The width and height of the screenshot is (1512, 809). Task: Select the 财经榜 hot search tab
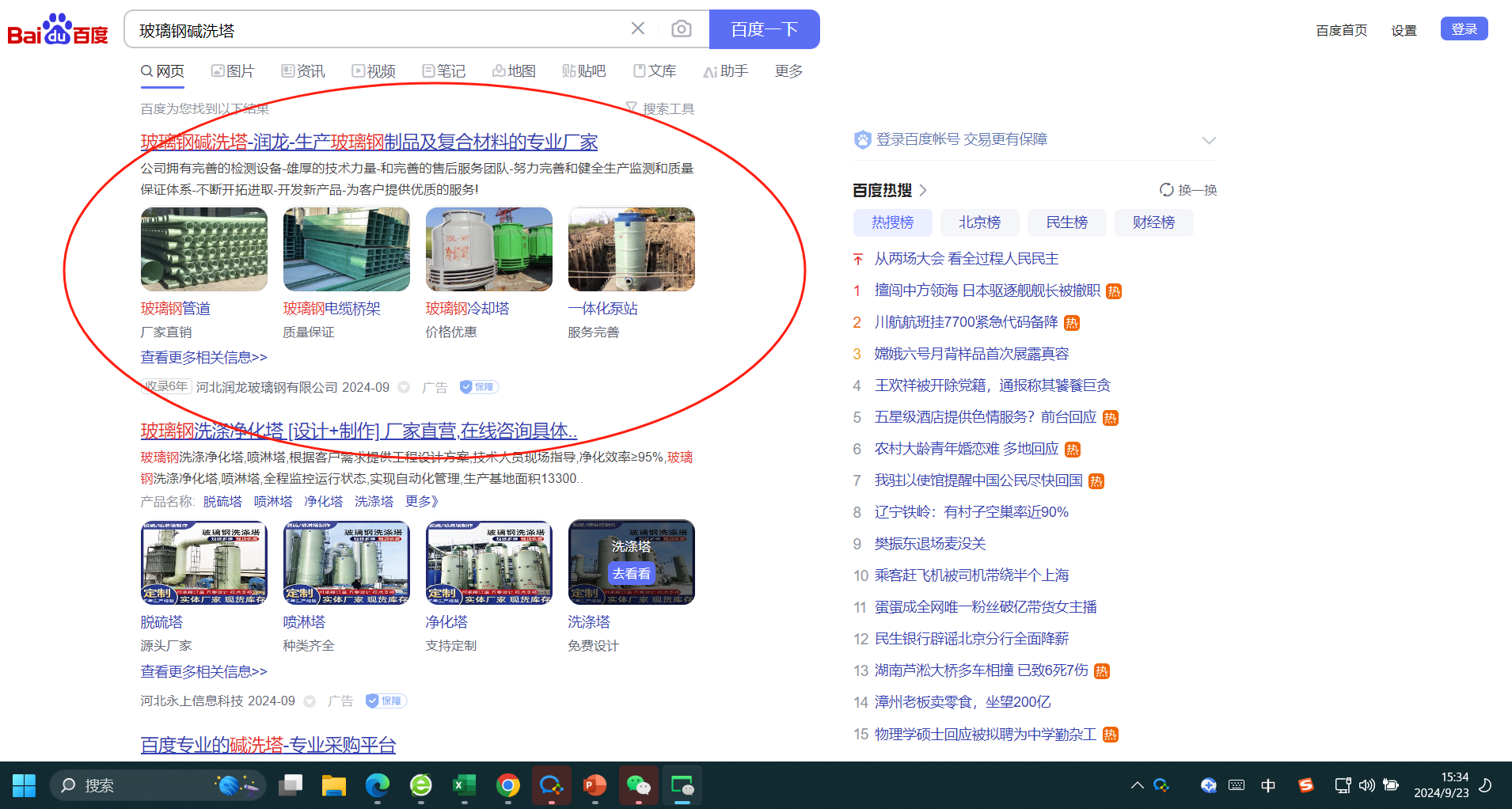1153,222
